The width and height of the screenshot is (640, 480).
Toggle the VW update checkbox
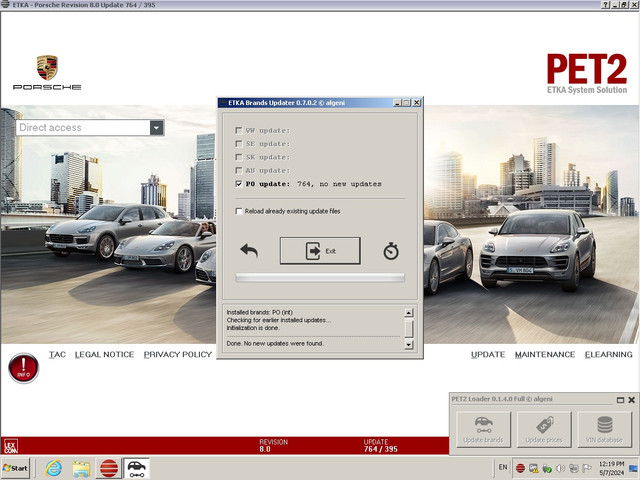pos(239,130)
